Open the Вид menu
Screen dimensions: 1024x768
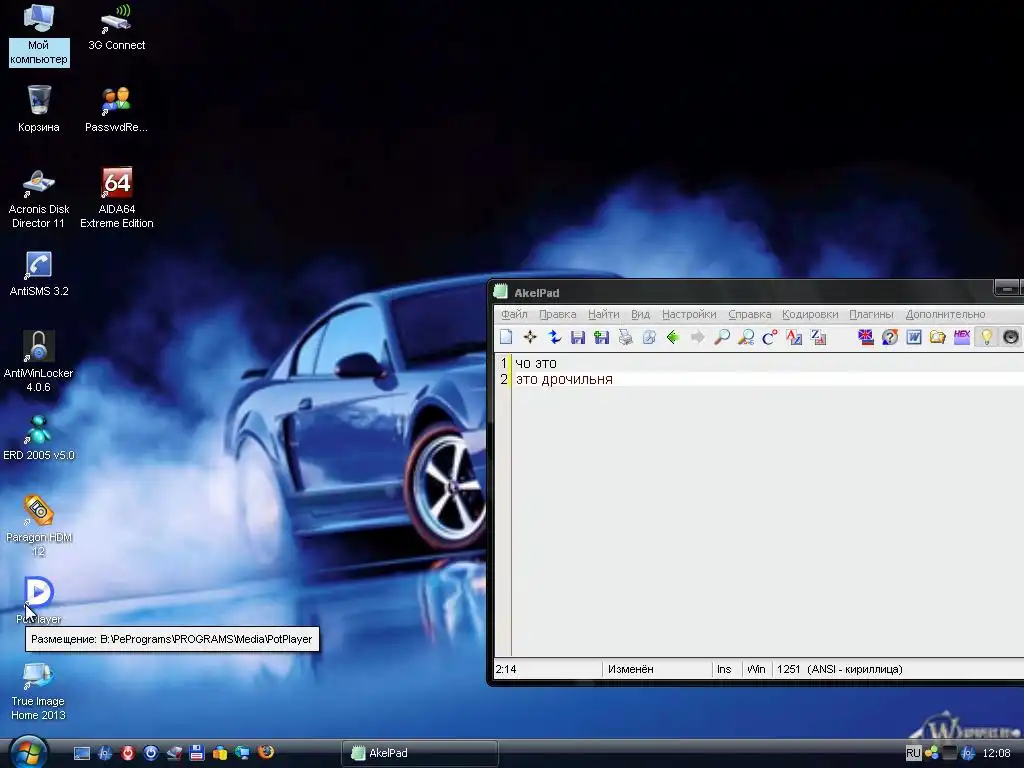[640, 314]
